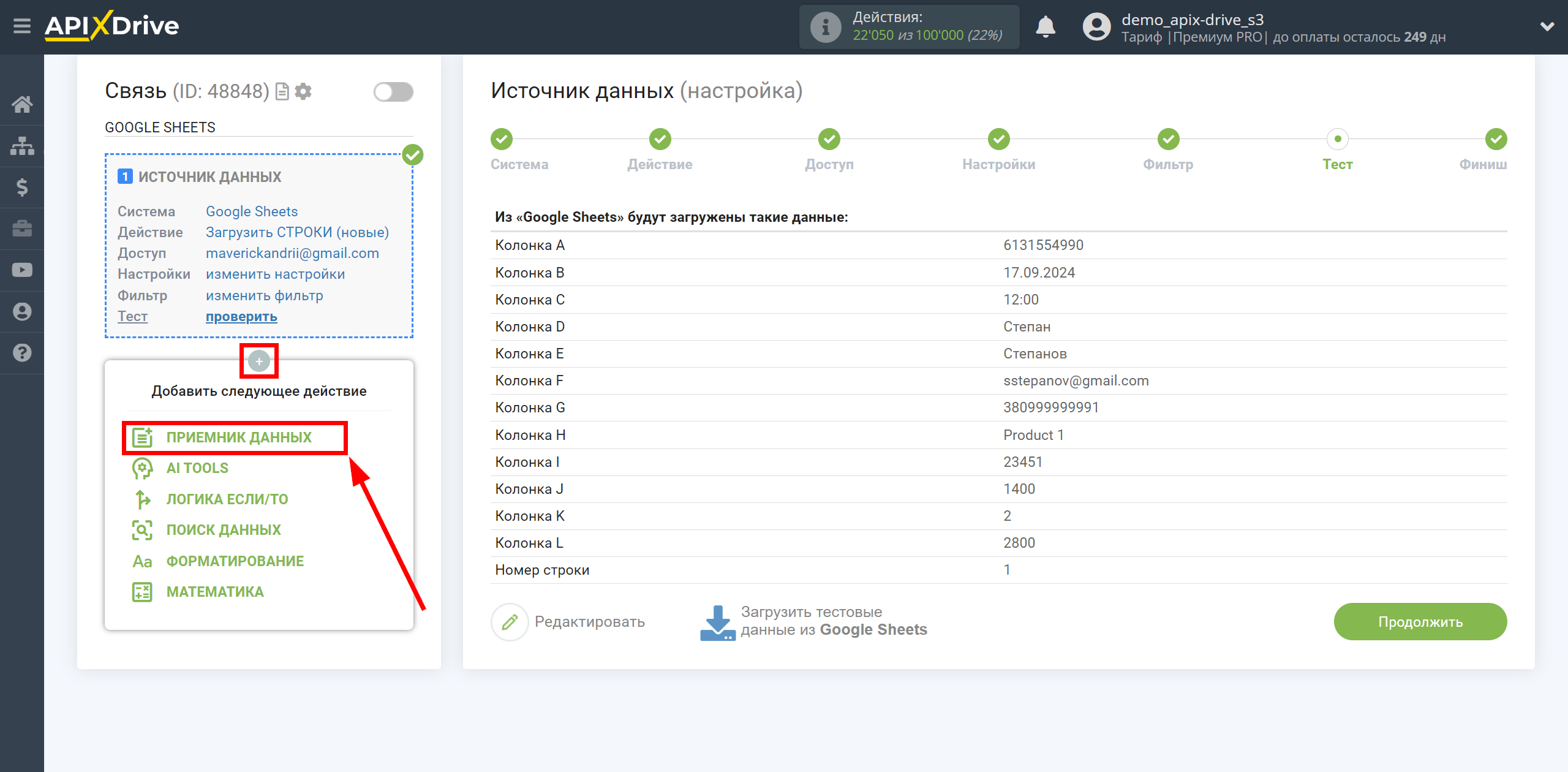This screenshot has width=1568, height=772.
Task: Open 'Загрузить СТРОКИ (новые)' action link
Action: coord(297,232)
